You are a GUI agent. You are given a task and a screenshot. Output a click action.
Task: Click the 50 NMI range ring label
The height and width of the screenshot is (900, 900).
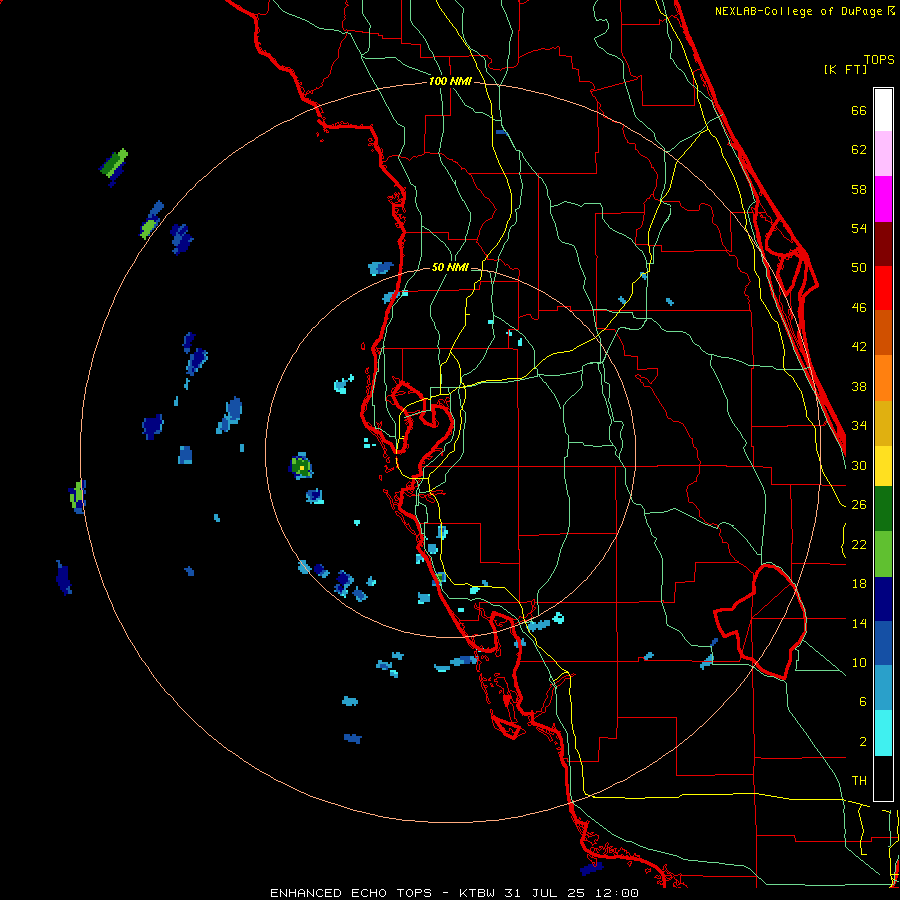click(x=450, y=267)
